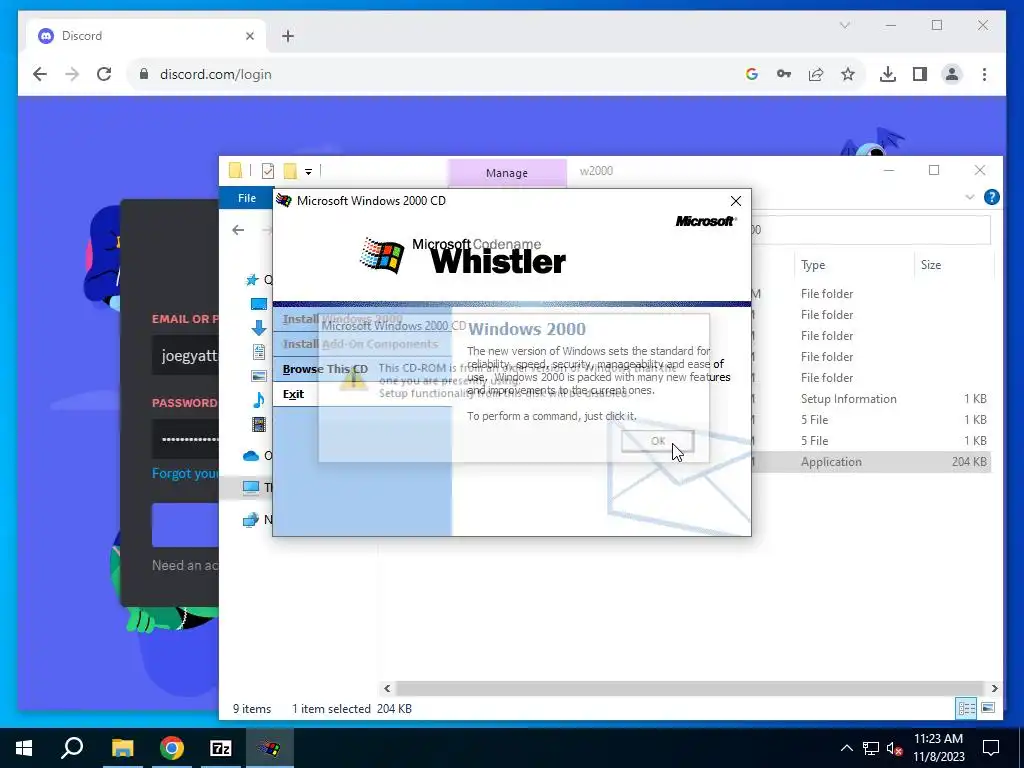The width and height of the screenshot is (1024, 768).
Task: Sort by Type column header
Action: coord(813,265)
